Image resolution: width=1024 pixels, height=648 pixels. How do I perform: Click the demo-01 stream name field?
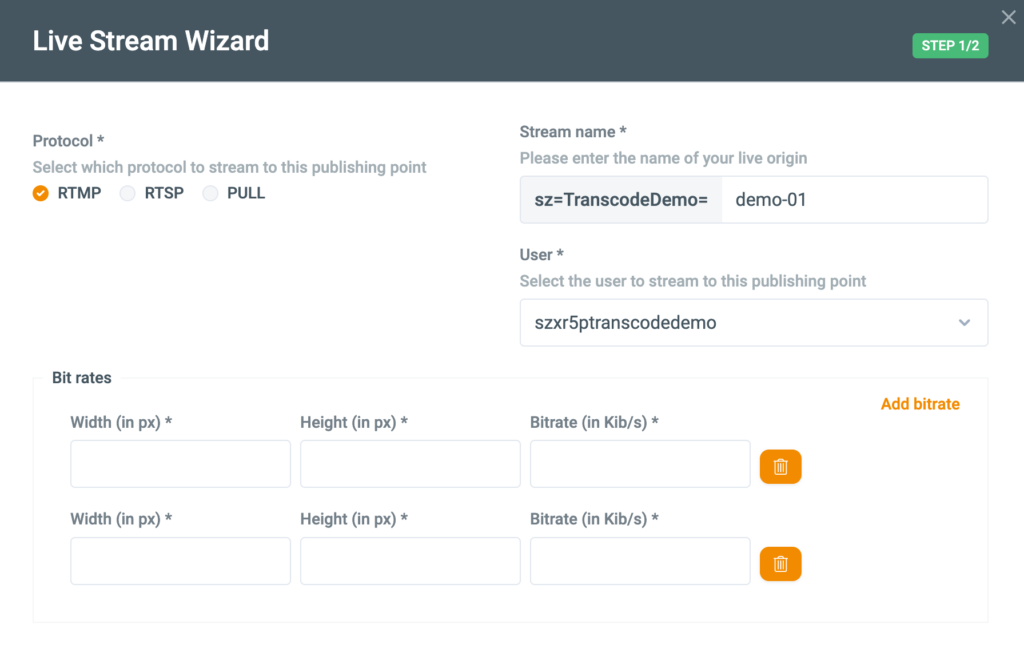[x=855, y=199]
